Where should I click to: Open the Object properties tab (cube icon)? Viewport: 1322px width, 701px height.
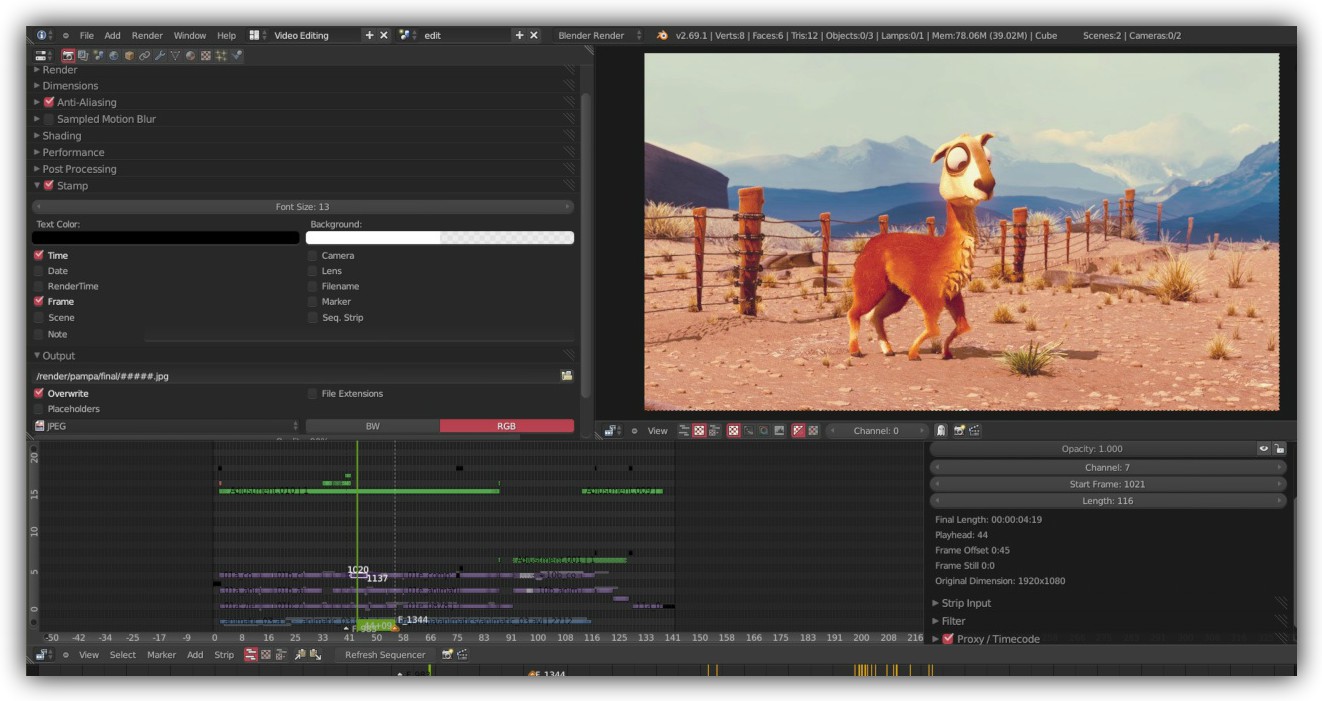point(129,55)
